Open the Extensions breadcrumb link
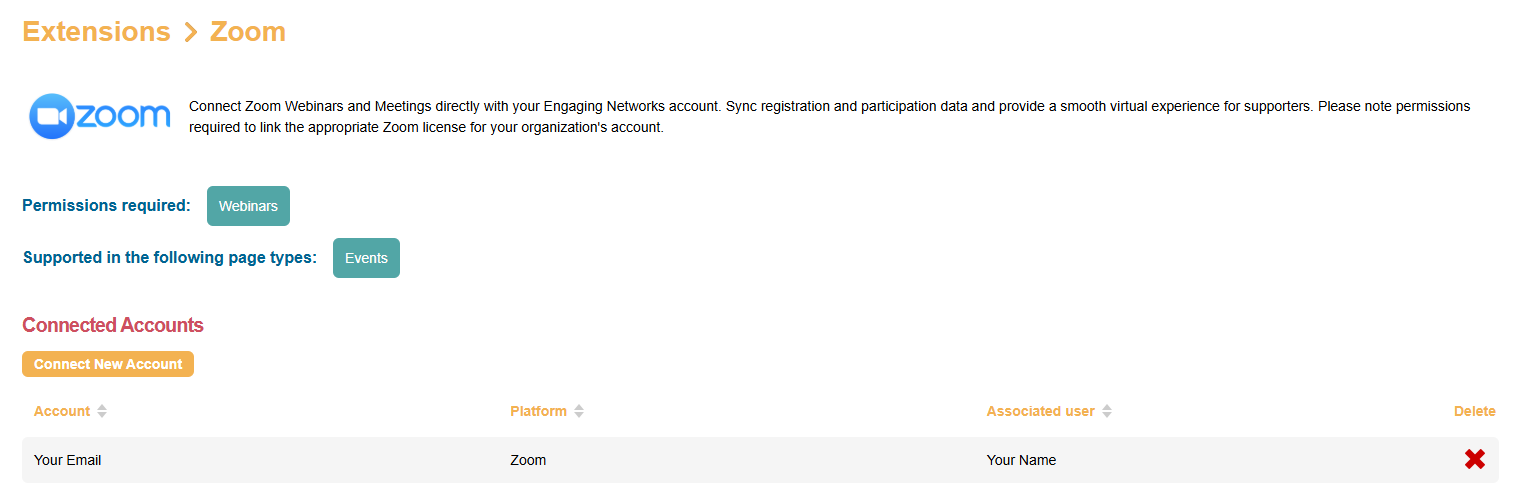This screenshot has height=485, width=1522. pyautogui.click(x=96, y=32)
